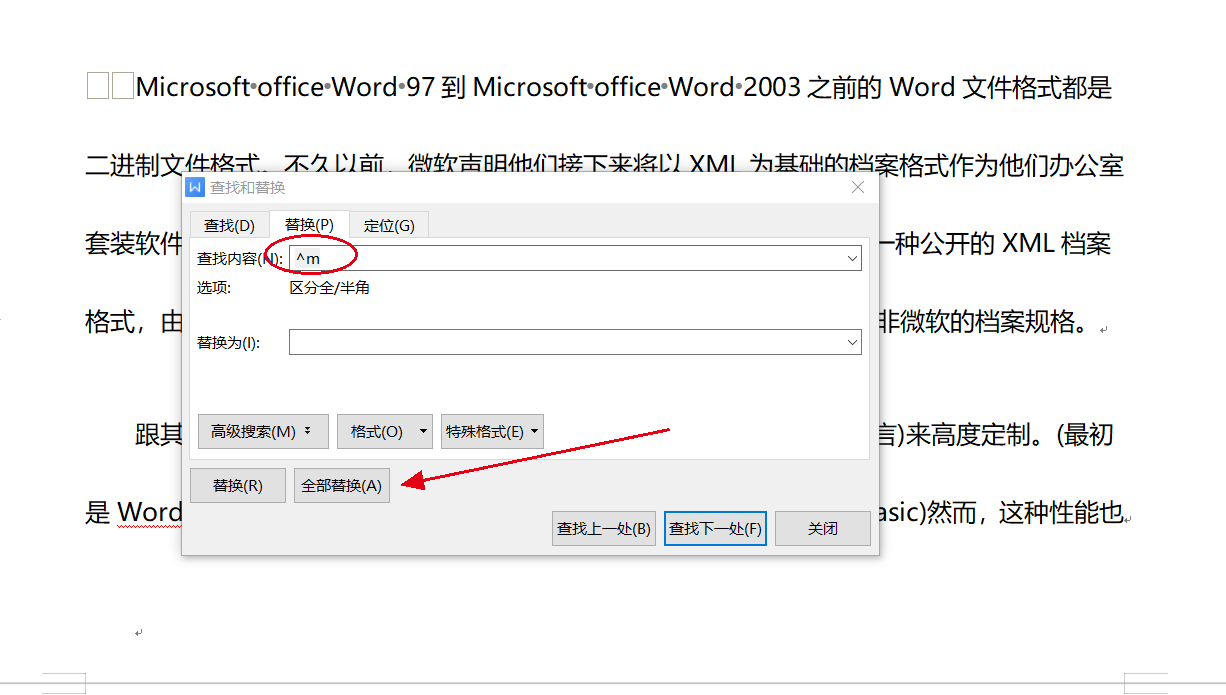Select the 替换(P) tab
Screen dimensions: 1226x695
(x=309, y=225)
